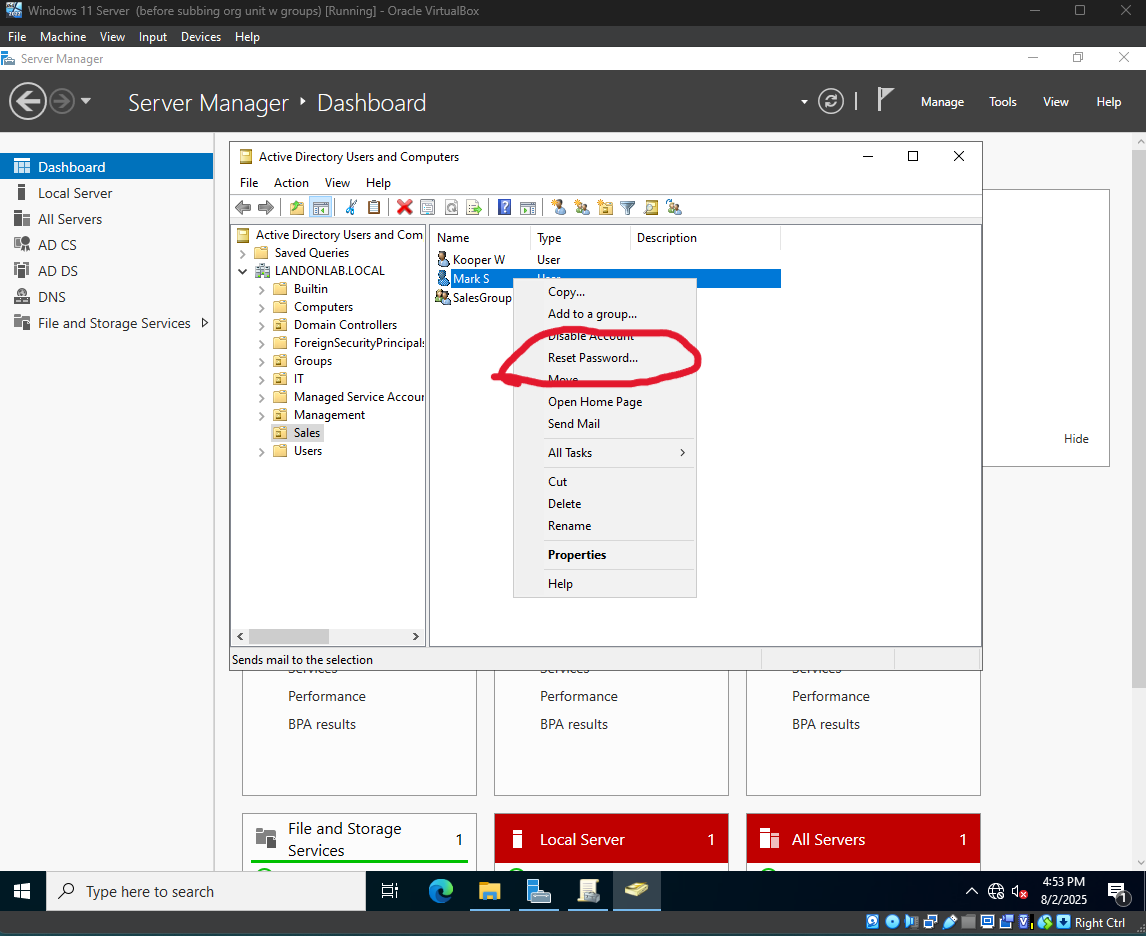Expand the Domain Controllers node arrow

click(x=262, y=325)
